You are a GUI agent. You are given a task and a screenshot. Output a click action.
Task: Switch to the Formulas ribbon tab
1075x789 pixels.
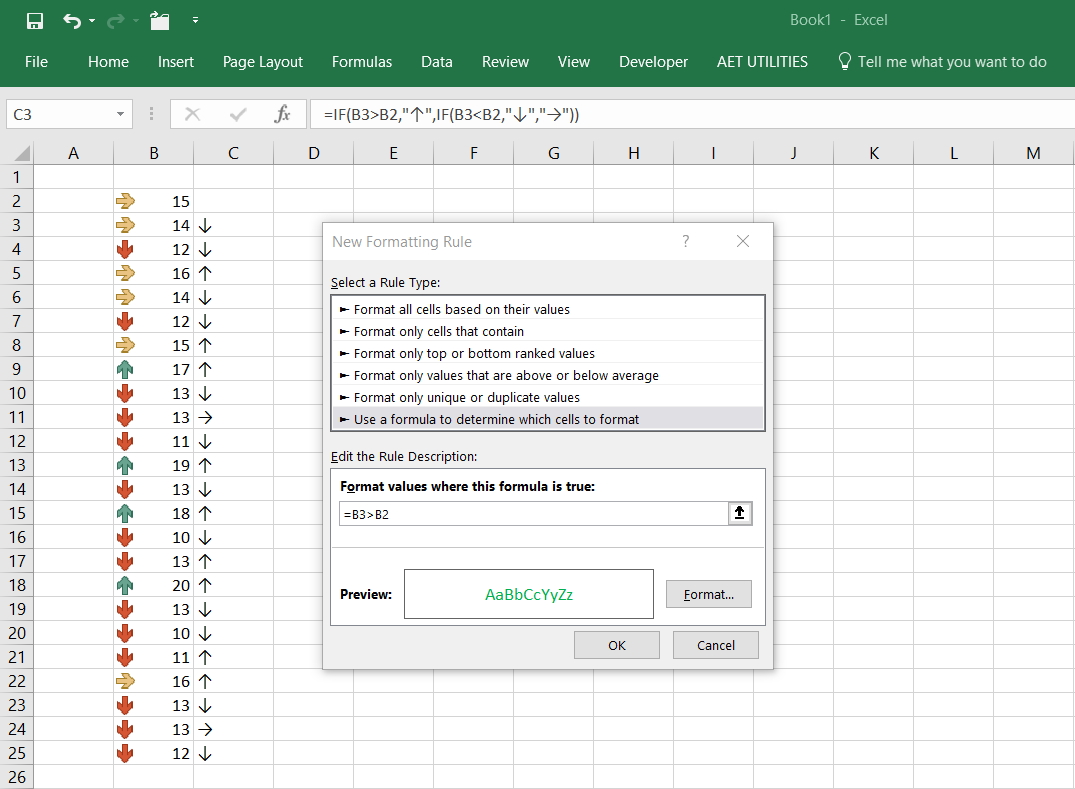pos(362,61)
